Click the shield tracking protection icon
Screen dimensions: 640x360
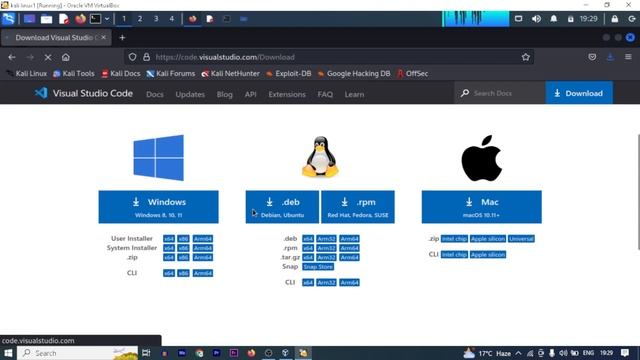point(132,57)
